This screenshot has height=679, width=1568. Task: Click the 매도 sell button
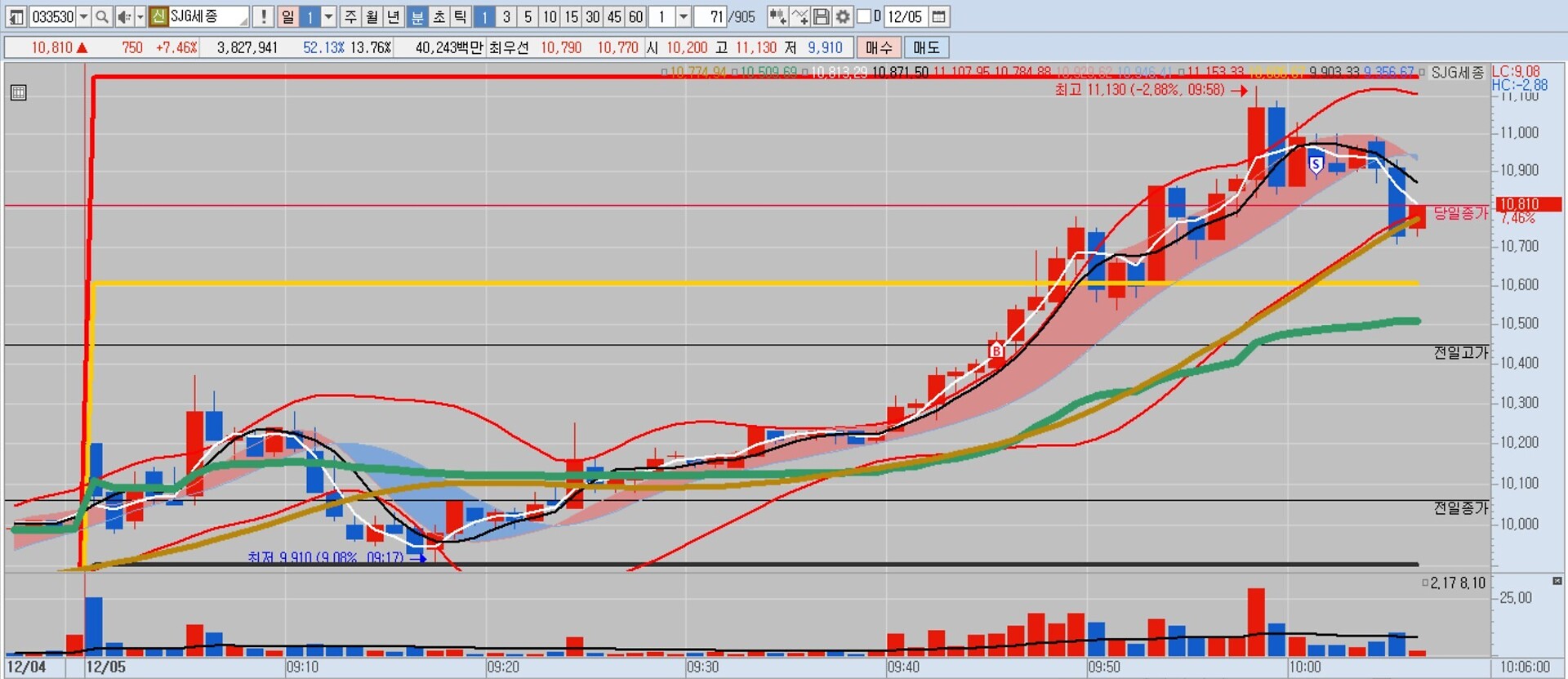[926, 47]
